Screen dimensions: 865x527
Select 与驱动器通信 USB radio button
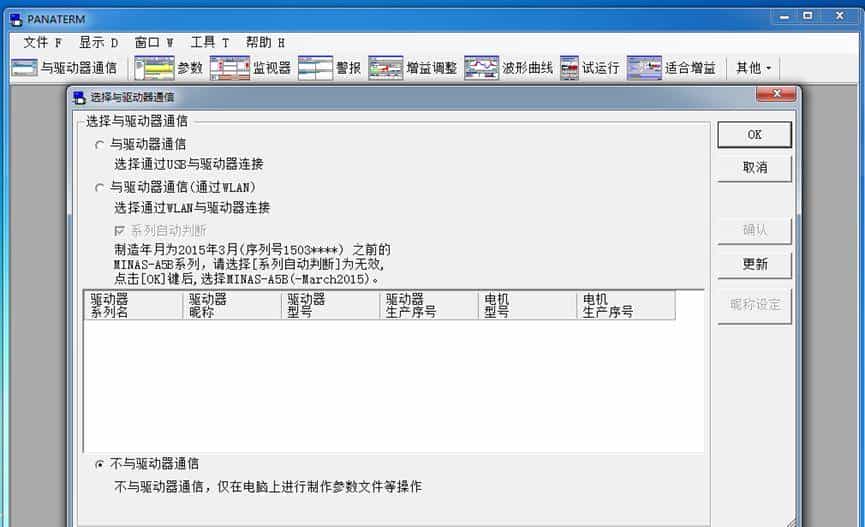(x=99, y=145)
